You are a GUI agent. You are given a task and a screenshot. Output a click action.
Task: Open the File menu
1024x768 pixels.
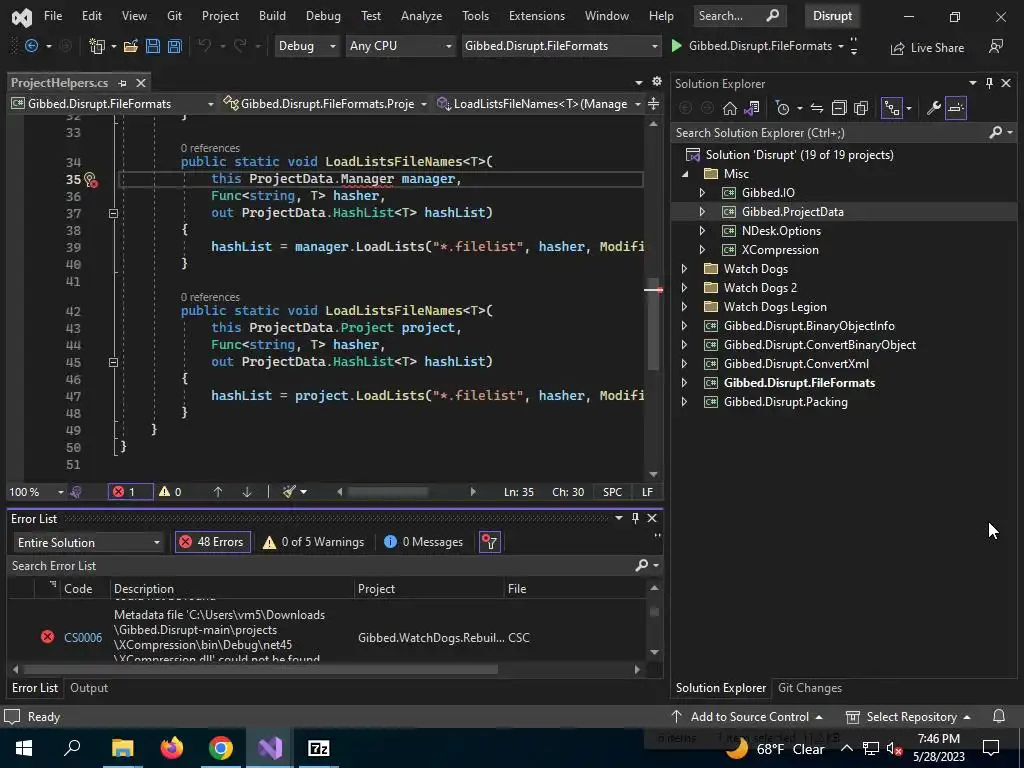click(53, 16)
